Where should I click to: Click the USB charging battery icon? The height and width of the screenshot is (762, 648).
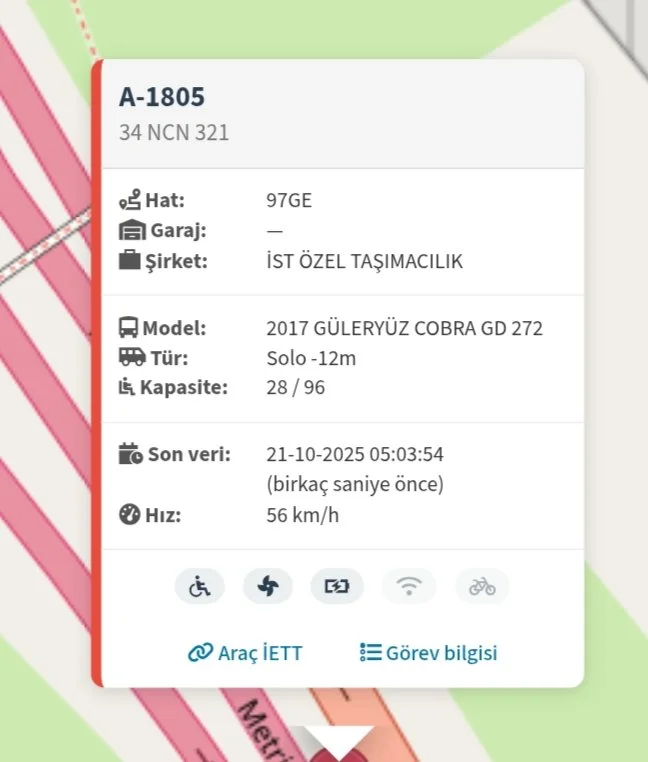[x=337, y=586]
